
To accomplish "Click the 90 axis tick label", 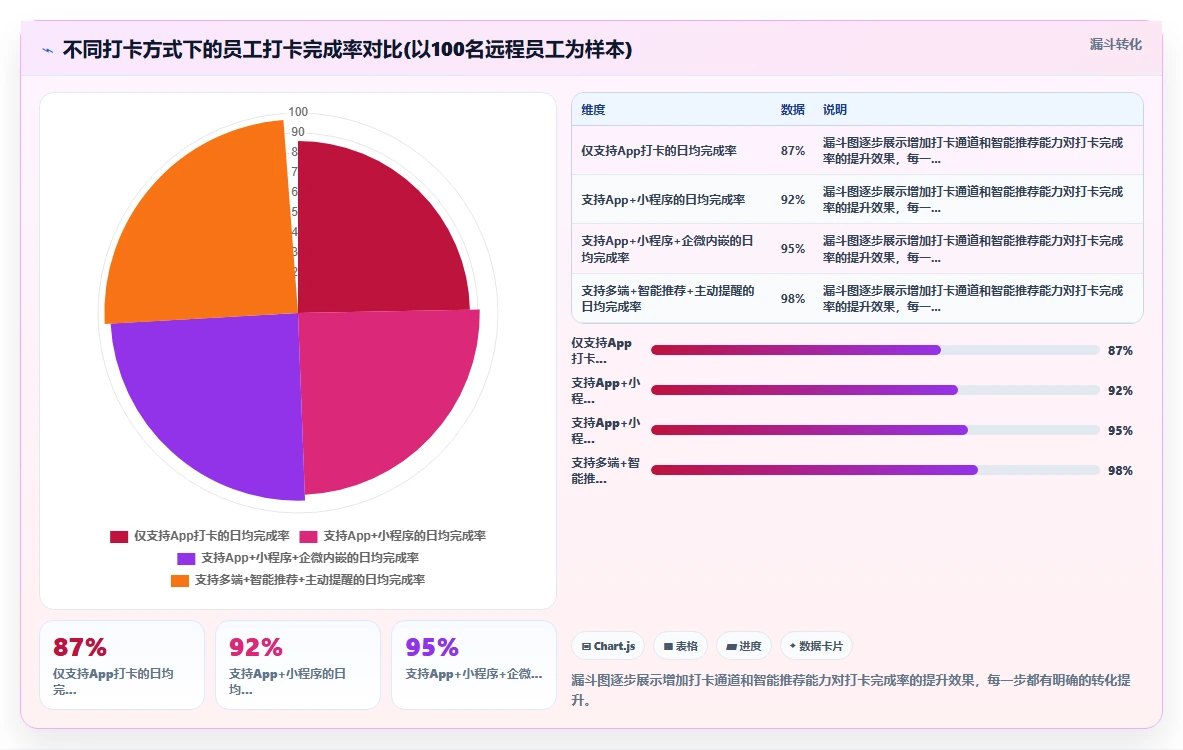I will [298, 131].
